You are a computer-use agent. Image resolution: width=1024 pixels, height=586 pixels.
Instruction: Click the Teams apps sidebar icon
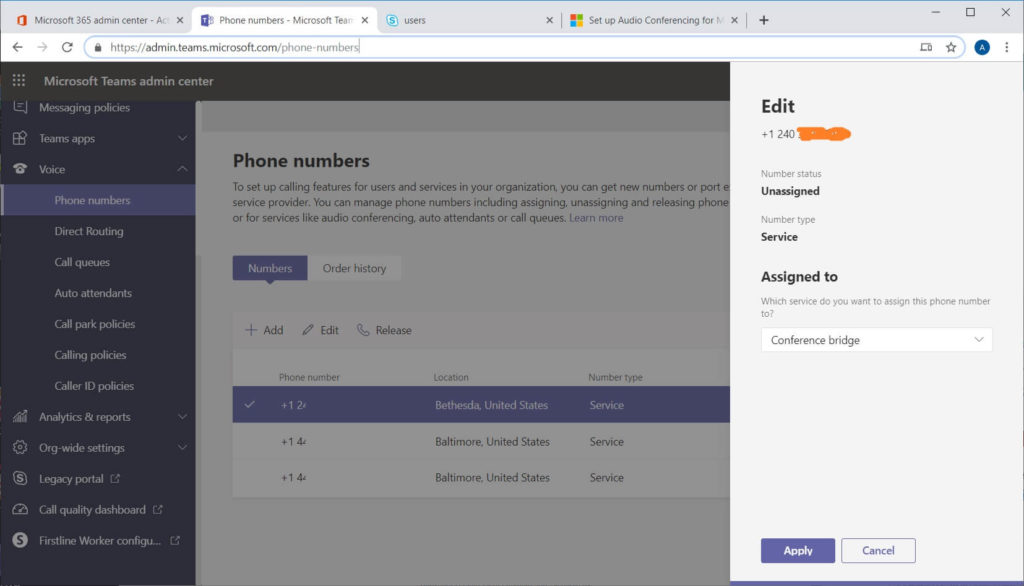[20, 138]
